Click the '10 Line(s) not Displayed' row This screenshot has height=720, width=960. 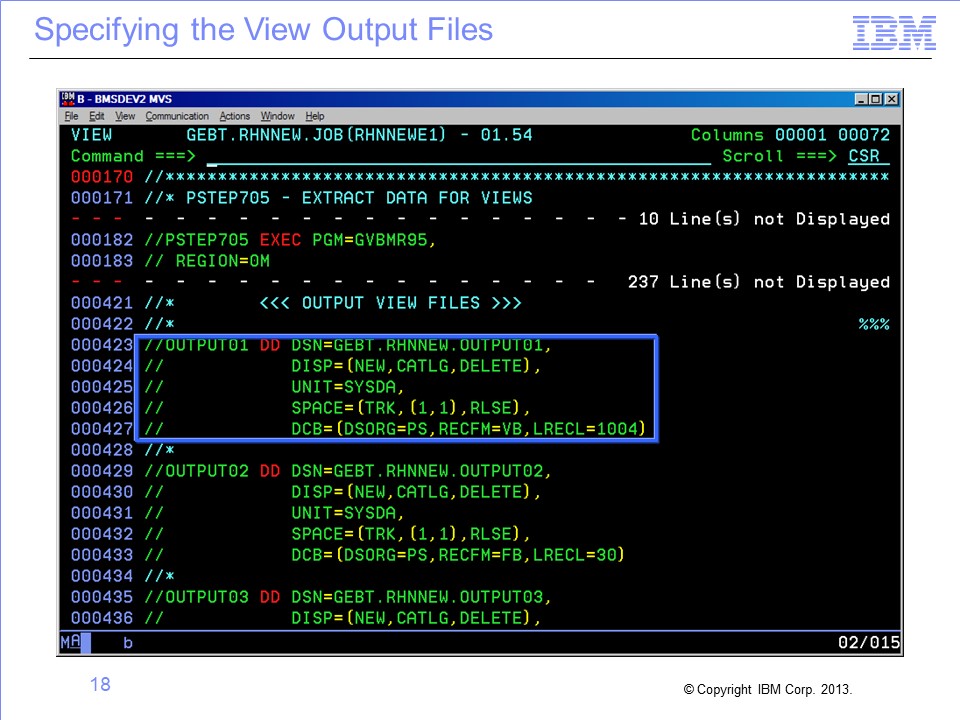pyautogui.click(x=480, y=219)
